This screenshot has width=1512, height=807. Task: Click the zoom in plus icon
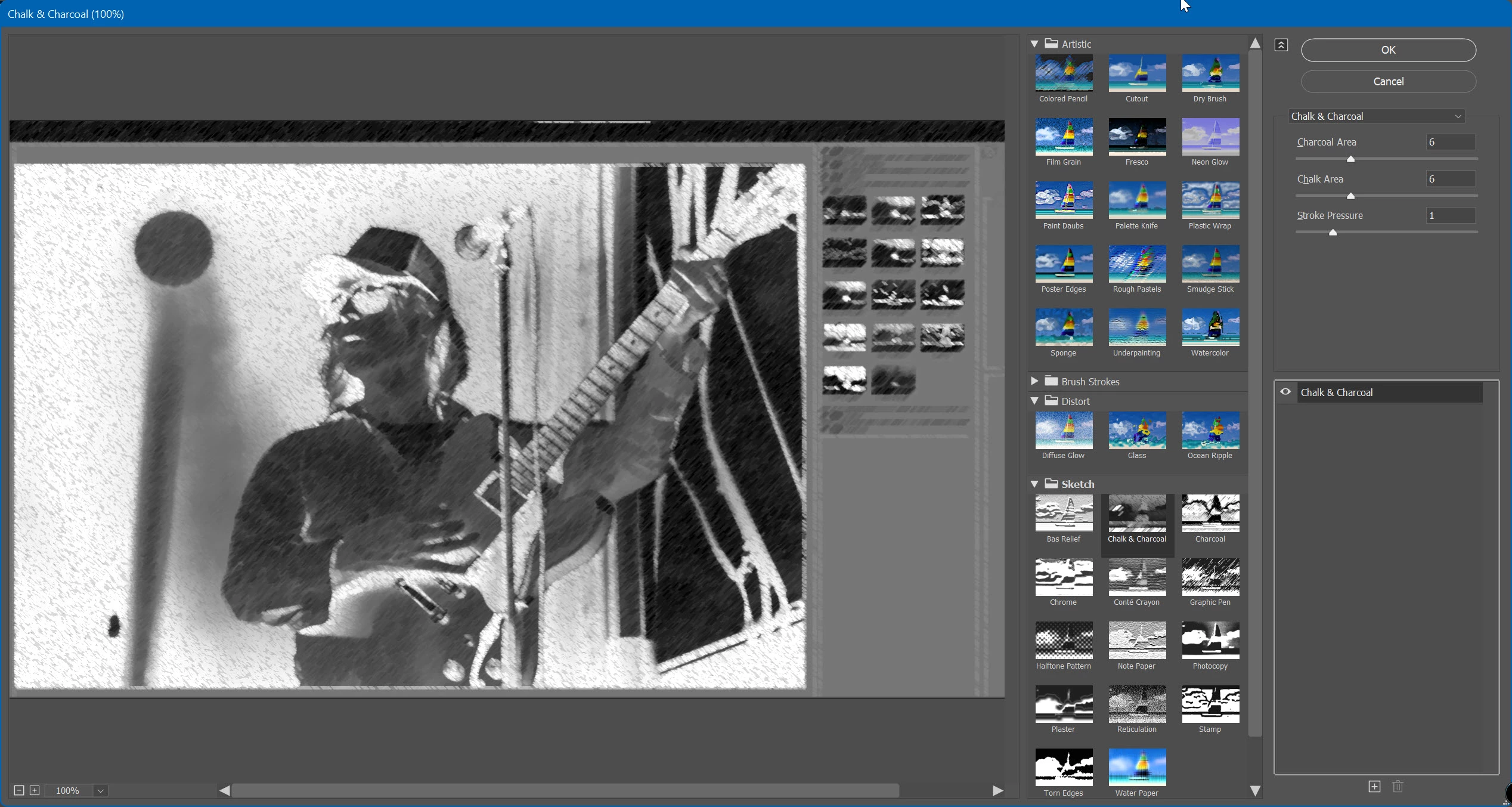35,790
